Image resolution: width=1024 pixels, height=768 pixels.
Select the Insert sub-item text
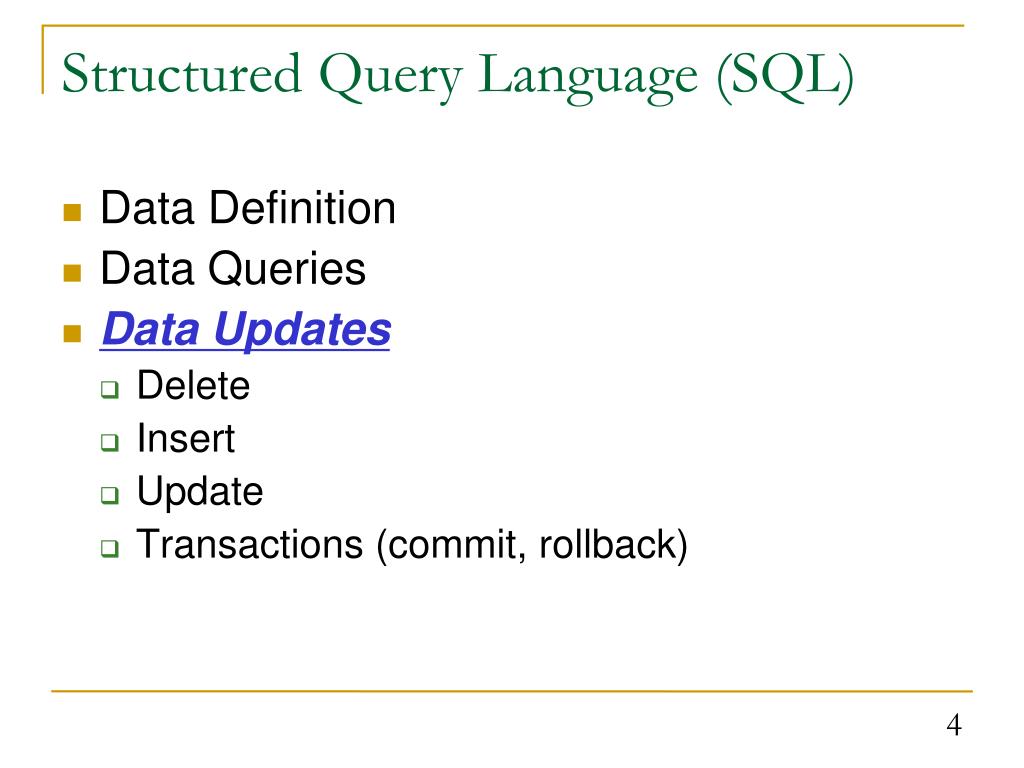click(186, 438)
